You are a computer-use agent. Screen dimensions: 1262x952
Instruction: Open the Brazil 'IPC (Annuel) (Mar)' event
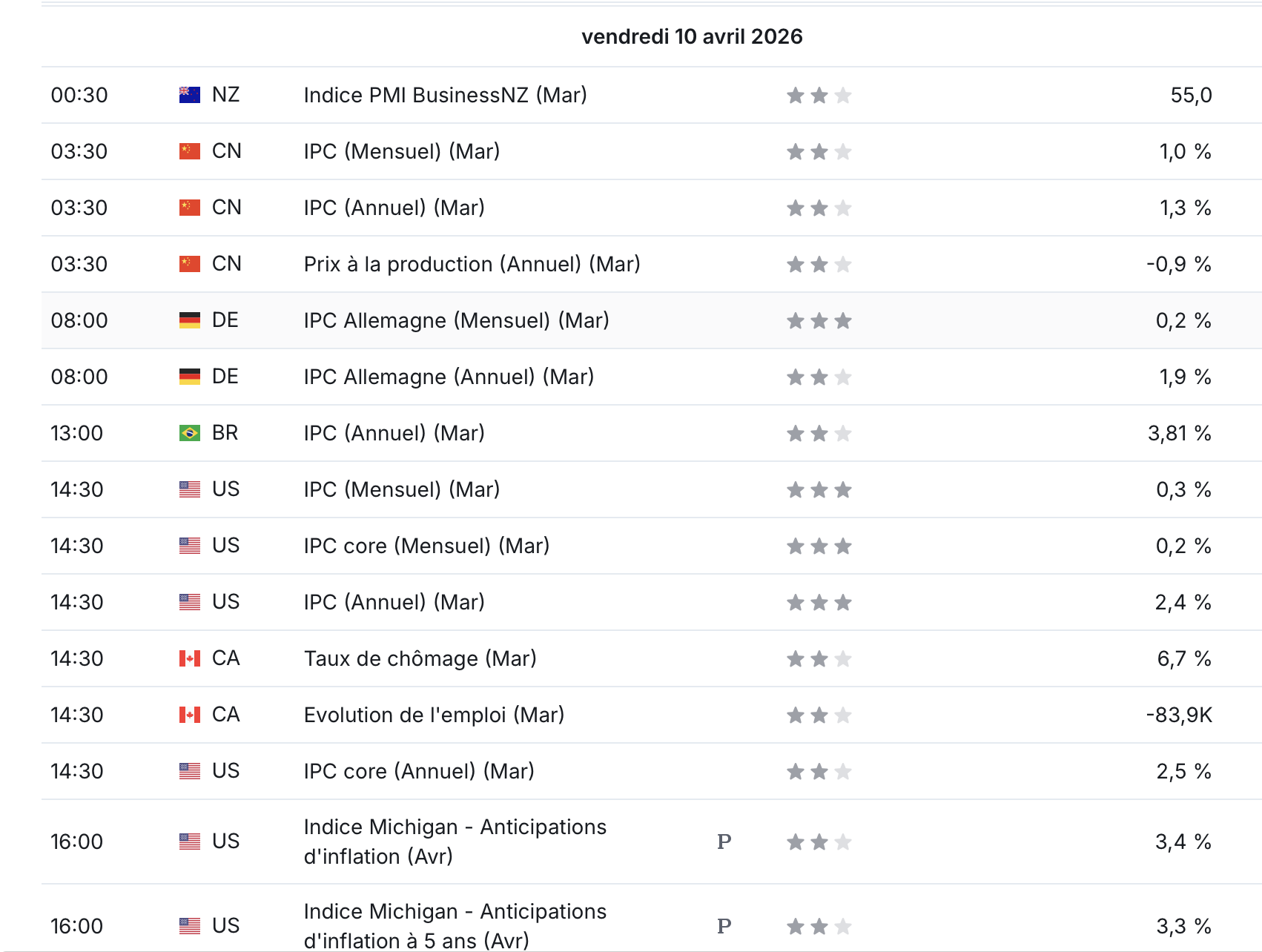[394, 433]
